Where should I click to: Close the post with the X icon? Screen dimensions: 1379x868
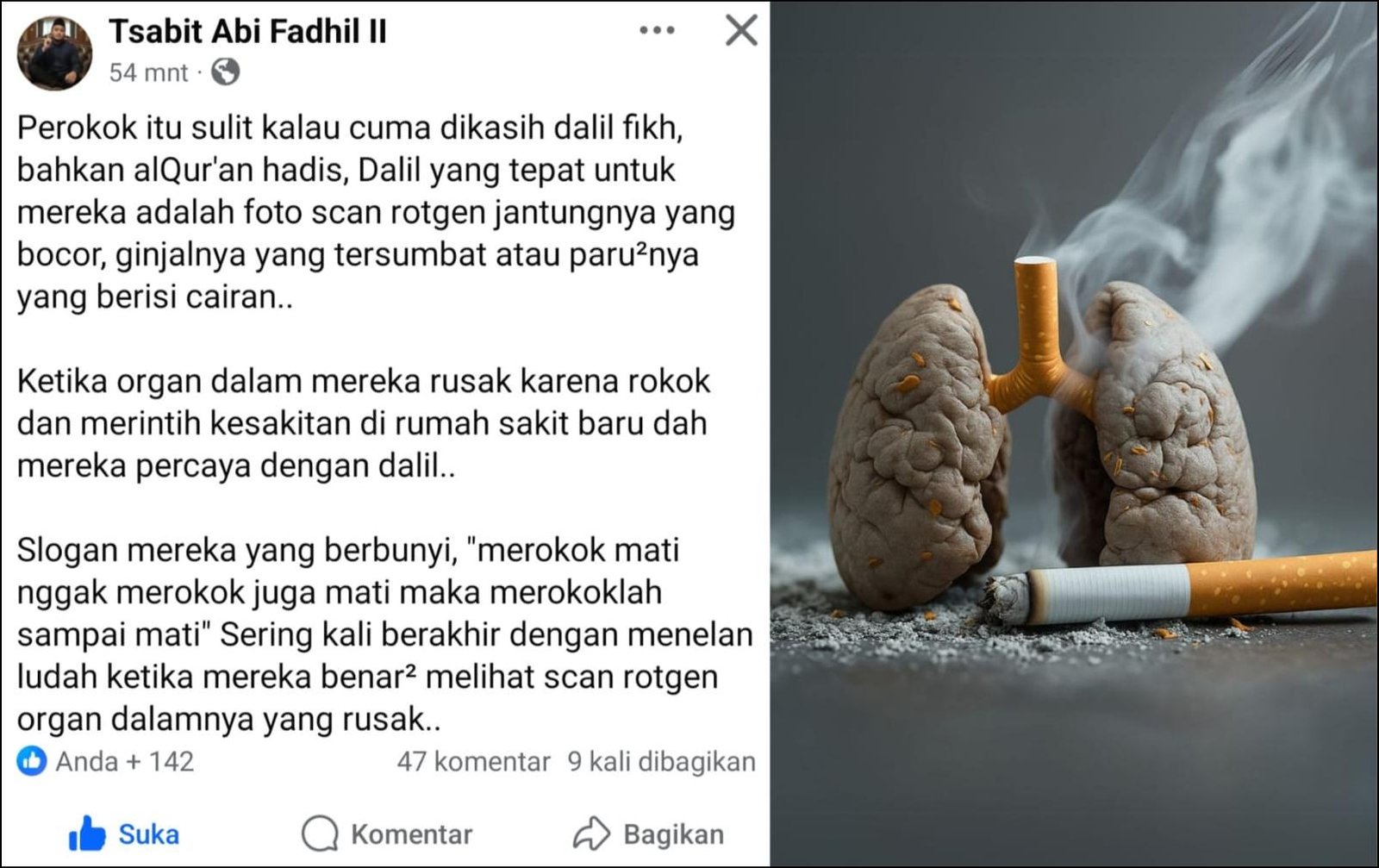(741, 30)
